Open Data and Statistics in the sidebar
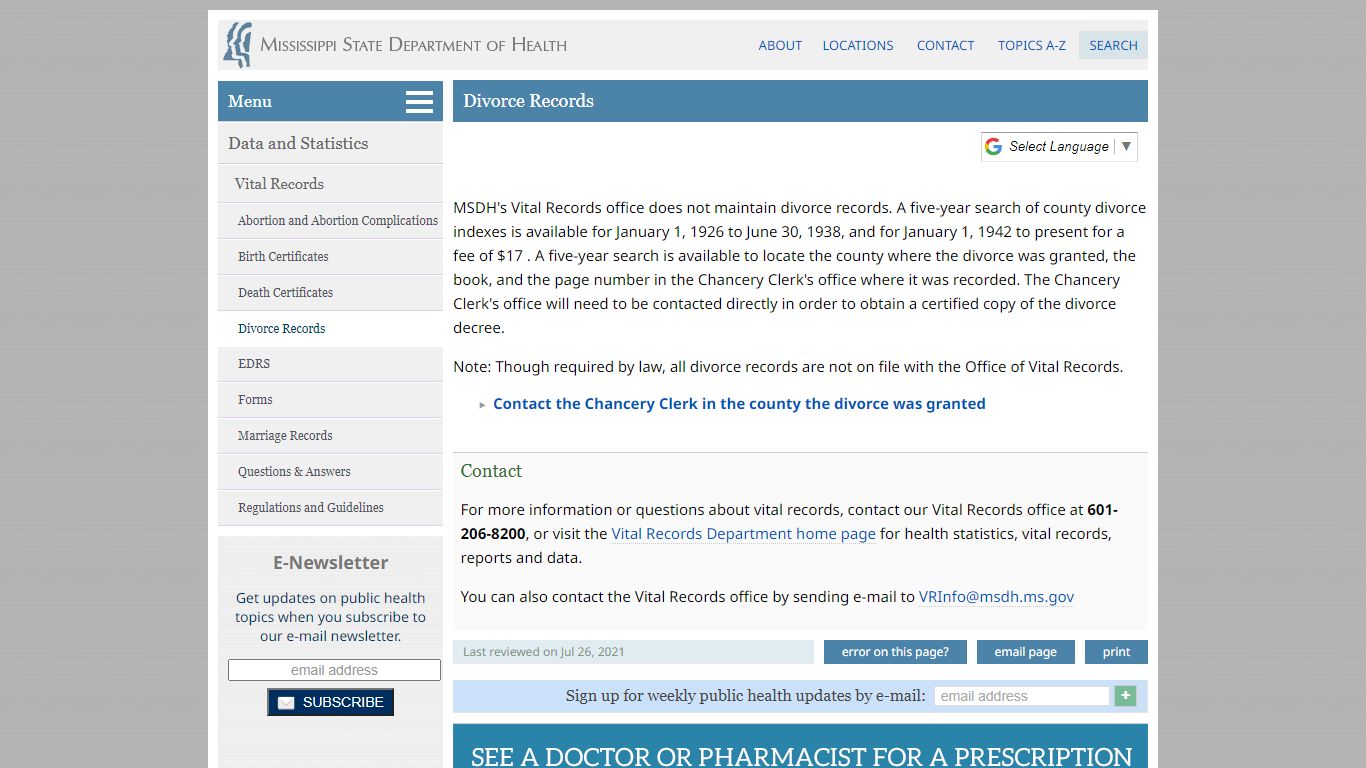 330,143
